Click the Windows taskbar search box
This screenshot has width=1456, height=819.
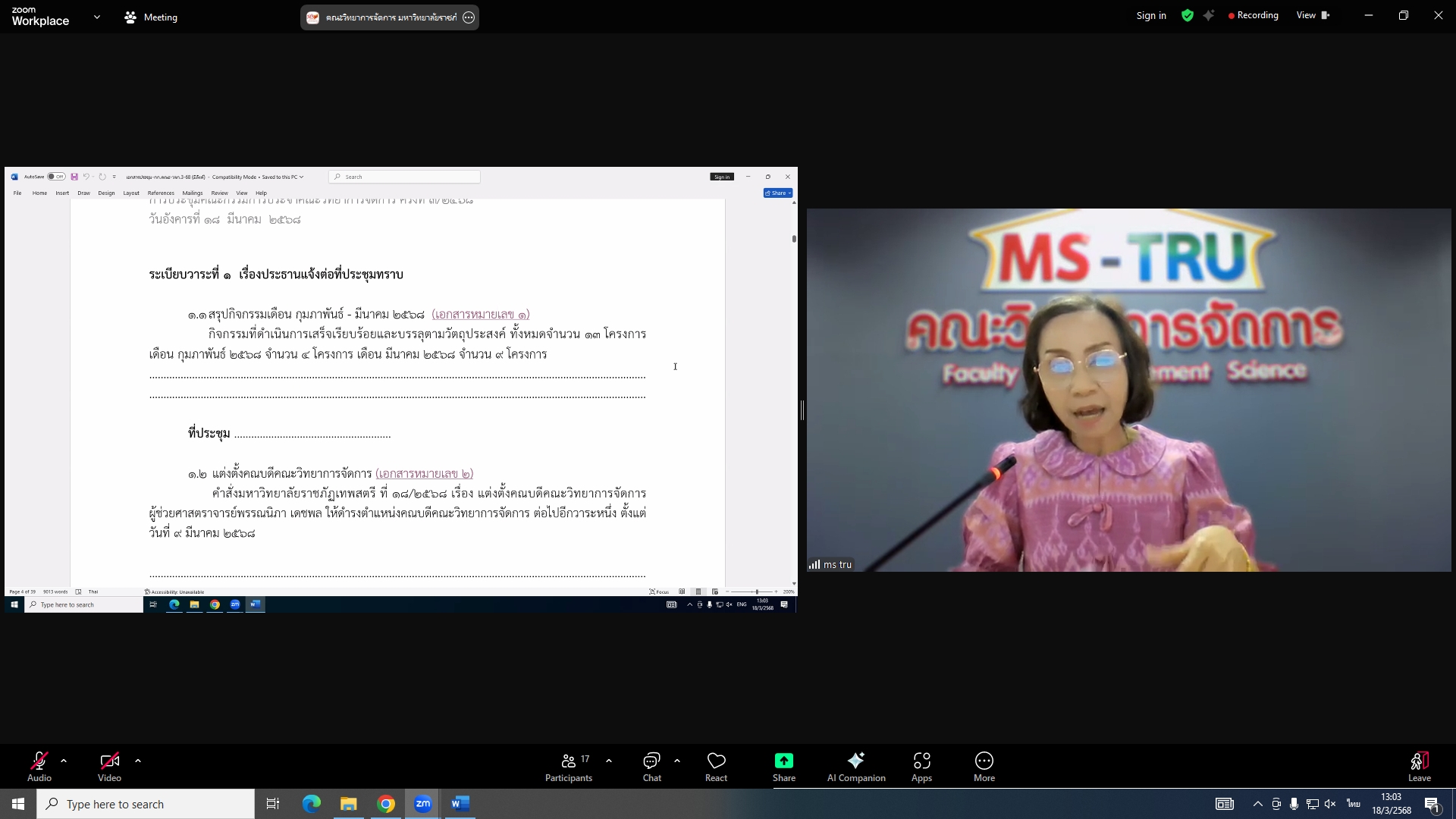point(146,804)
